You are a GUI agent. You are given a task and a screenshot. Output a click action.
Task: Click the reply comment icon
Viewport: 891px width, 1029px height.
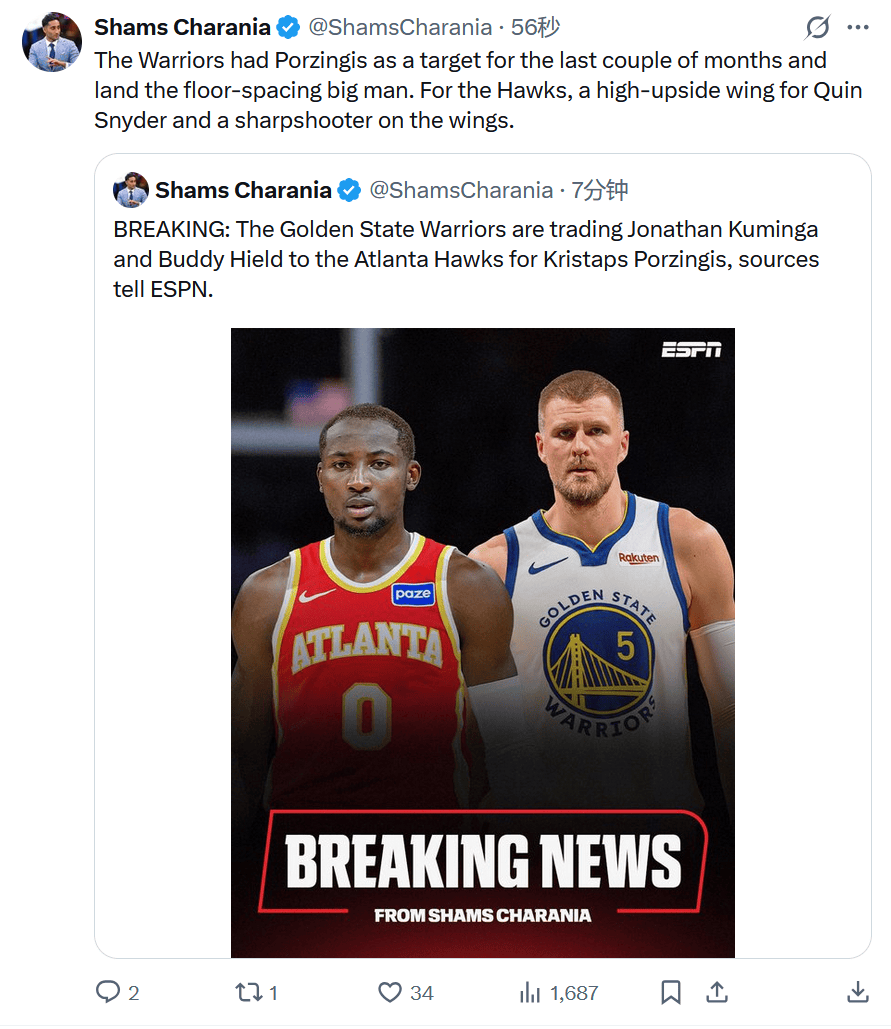point(108,992)
